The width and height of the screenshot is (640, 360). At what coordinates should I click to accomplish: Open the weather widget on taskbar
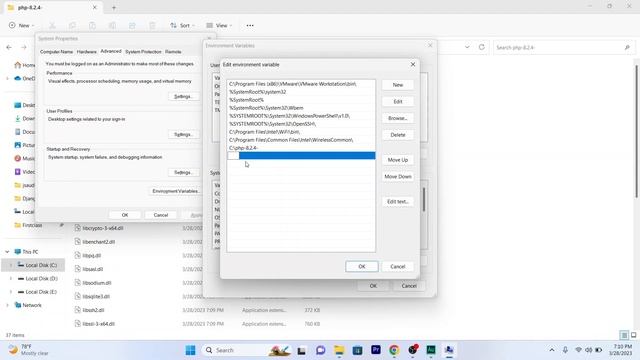[29, 350]
